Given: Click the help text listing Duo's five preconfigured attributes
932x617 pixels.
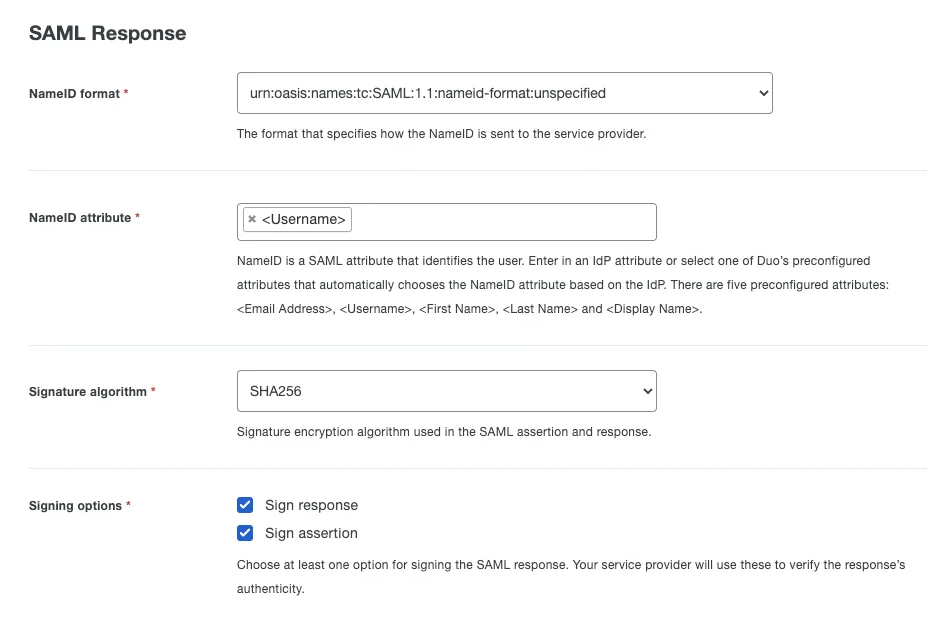Looking at the screenshot, I should (x=563, y=285).
